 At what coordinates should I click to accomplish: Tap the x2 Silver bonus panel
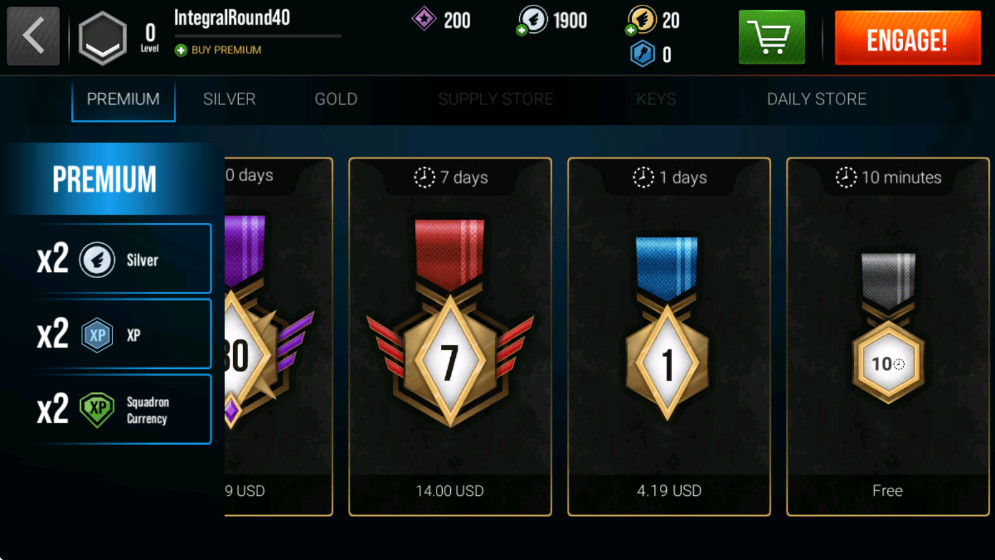click(x=122, y=258)
